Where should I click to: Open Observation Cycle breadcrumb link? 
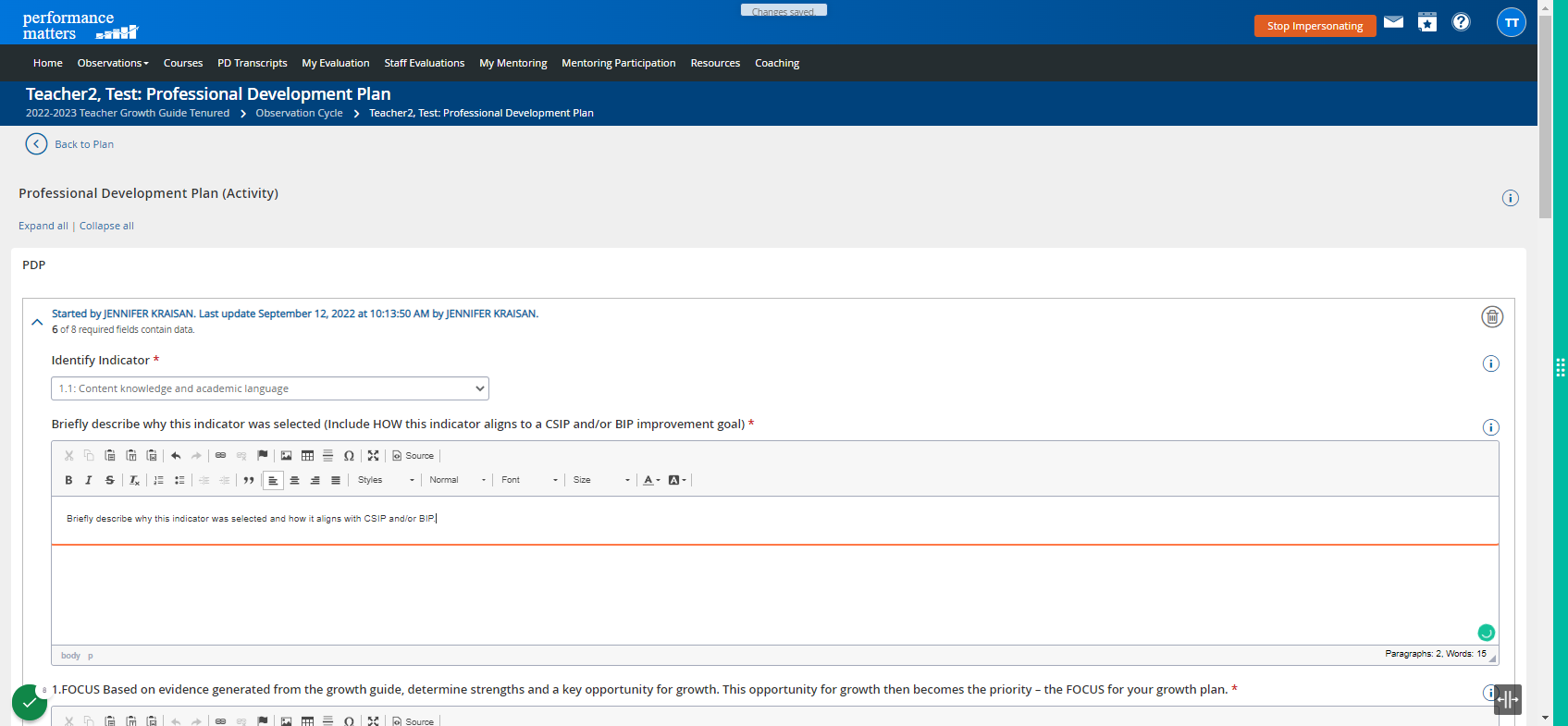click(x=299, y=113)
